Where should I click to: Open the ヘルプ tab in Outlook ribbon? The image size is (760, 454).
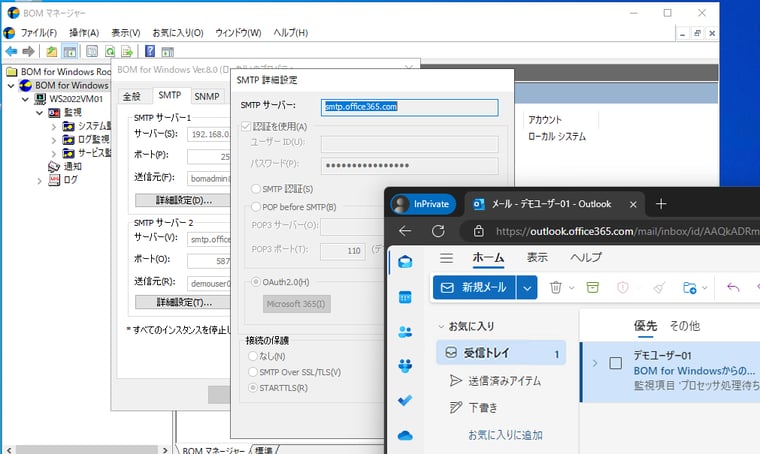[586, 257]
